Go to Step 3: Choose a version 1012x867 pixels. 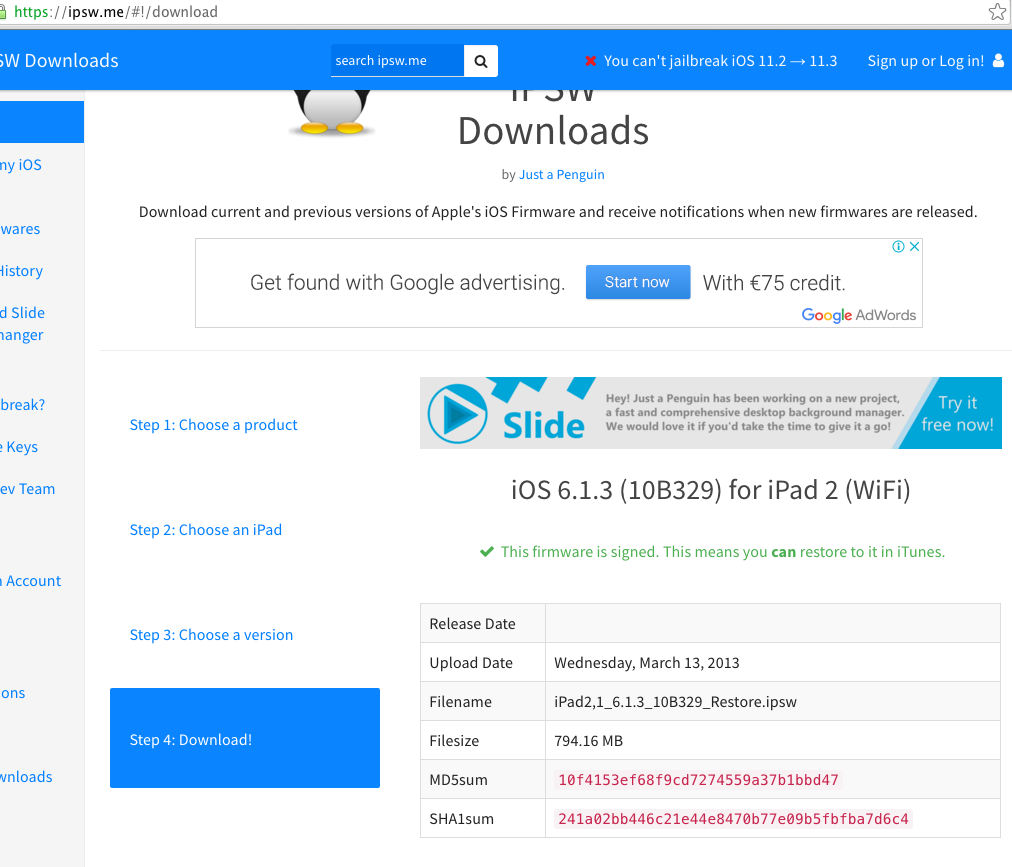[x=211, y=635]
